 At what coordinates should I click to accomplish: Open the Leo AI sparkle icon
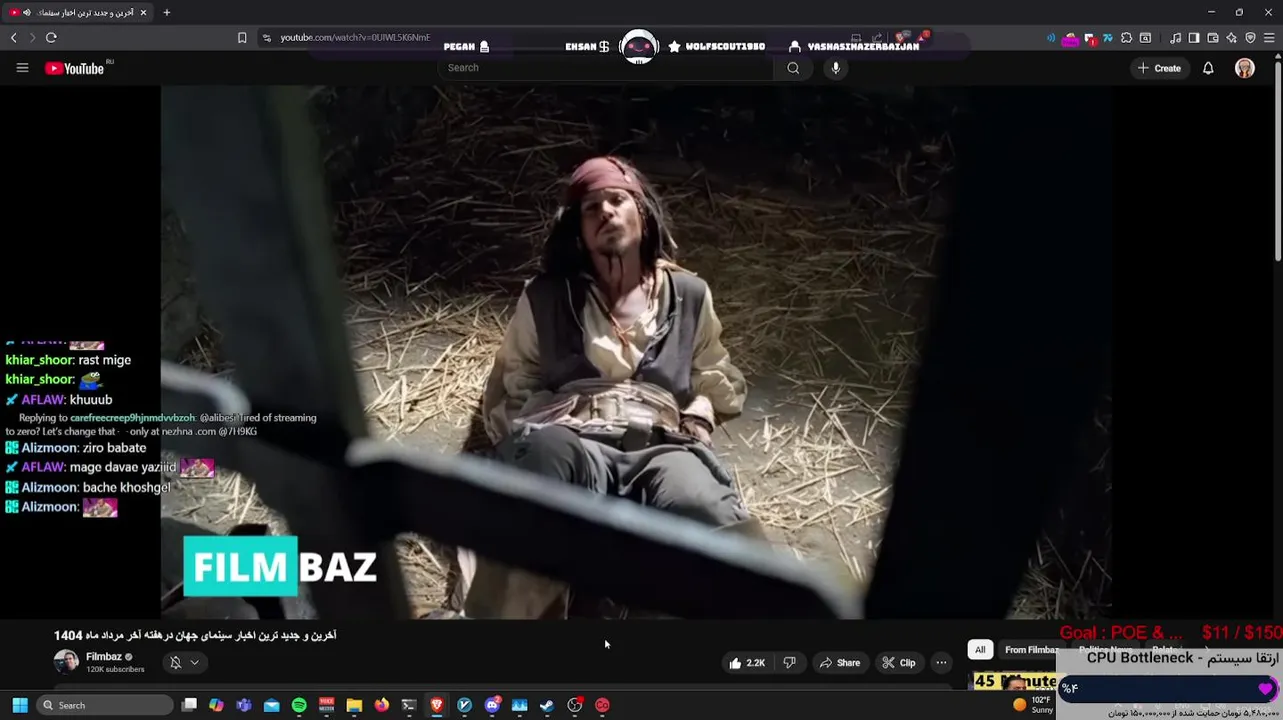[x=1231, y=38]
